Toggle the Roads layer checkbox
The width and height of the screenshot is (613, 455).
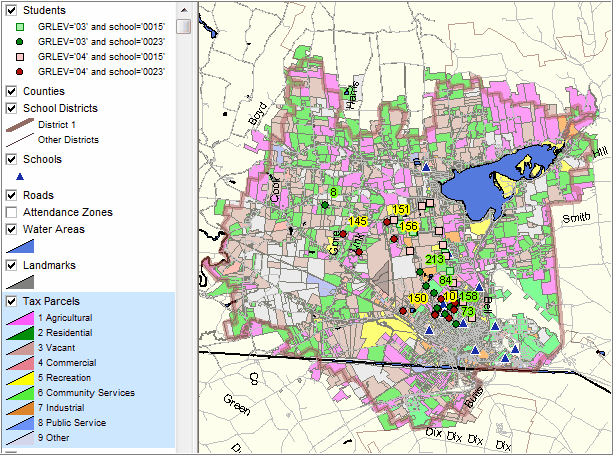tap(12, 195)
